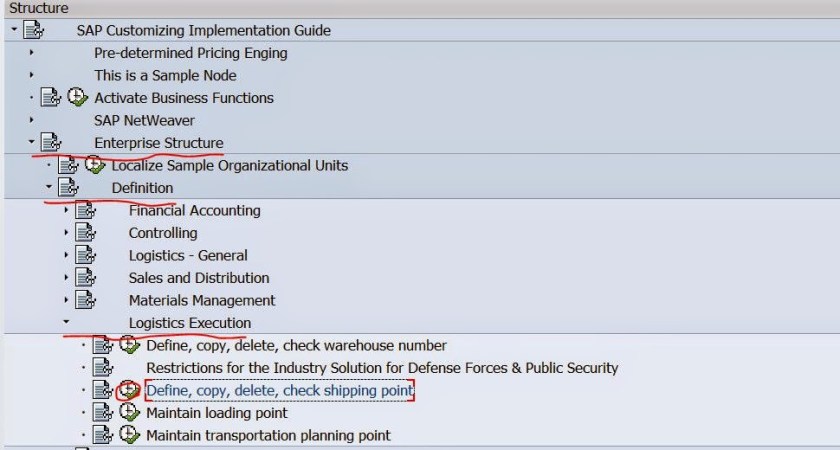Open documentation icon for Definition
This screenshot has height=450, width=840.
click(68, 188)
